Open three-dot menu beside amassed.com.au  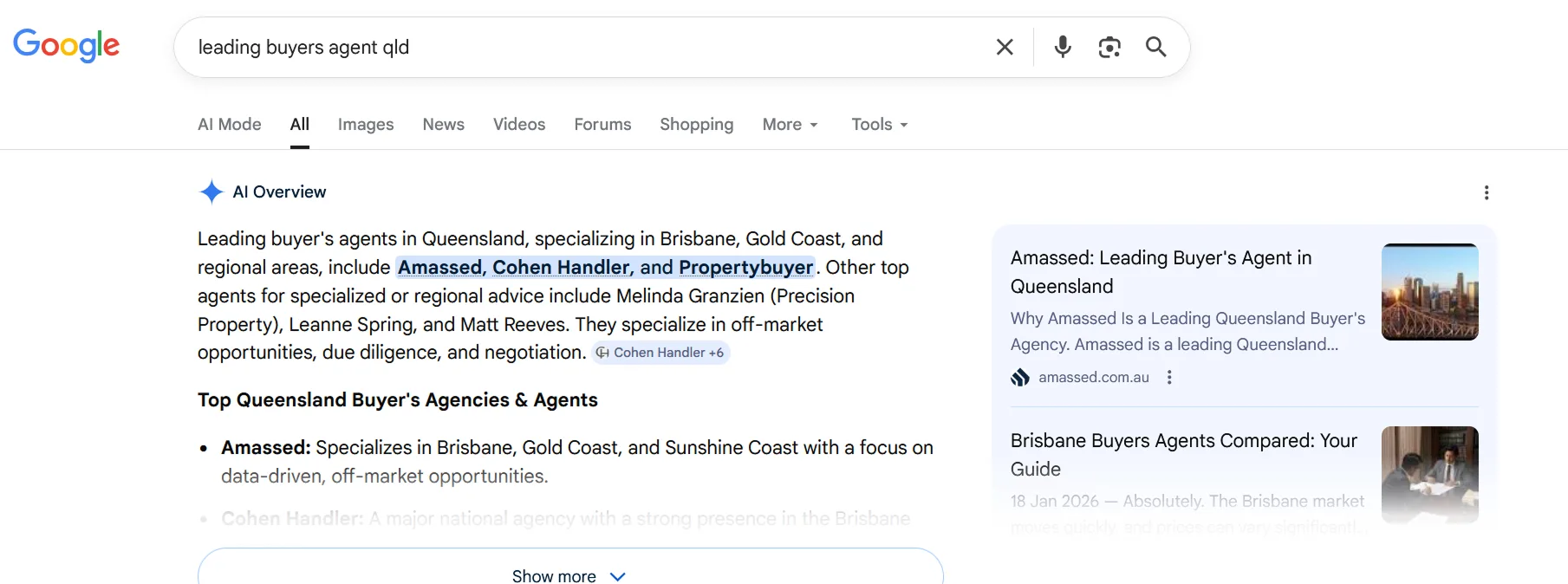pyautogui.click(x=1169, y=377)
